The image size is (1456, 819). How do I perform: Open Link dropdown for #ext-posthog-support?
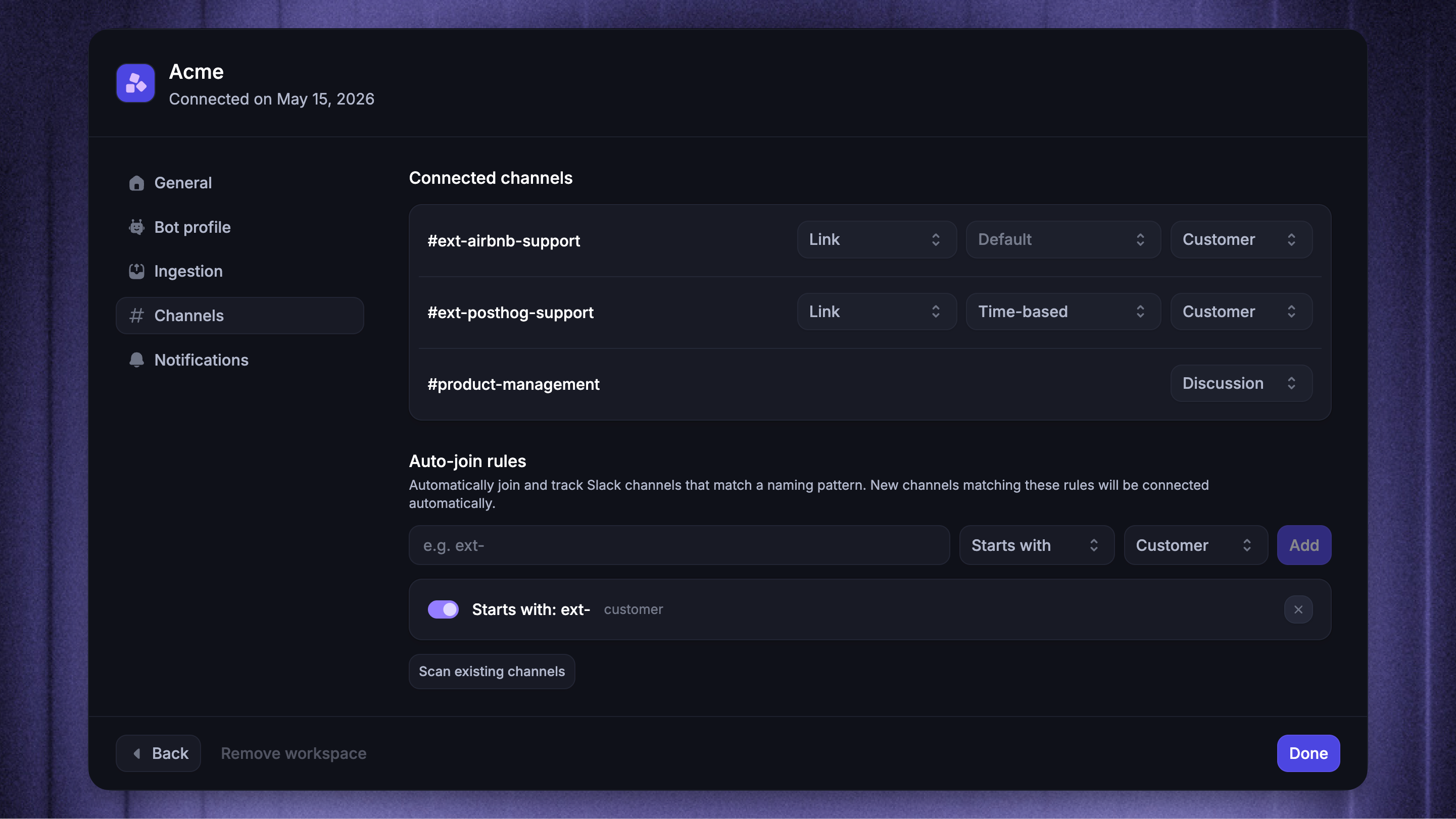877,311
